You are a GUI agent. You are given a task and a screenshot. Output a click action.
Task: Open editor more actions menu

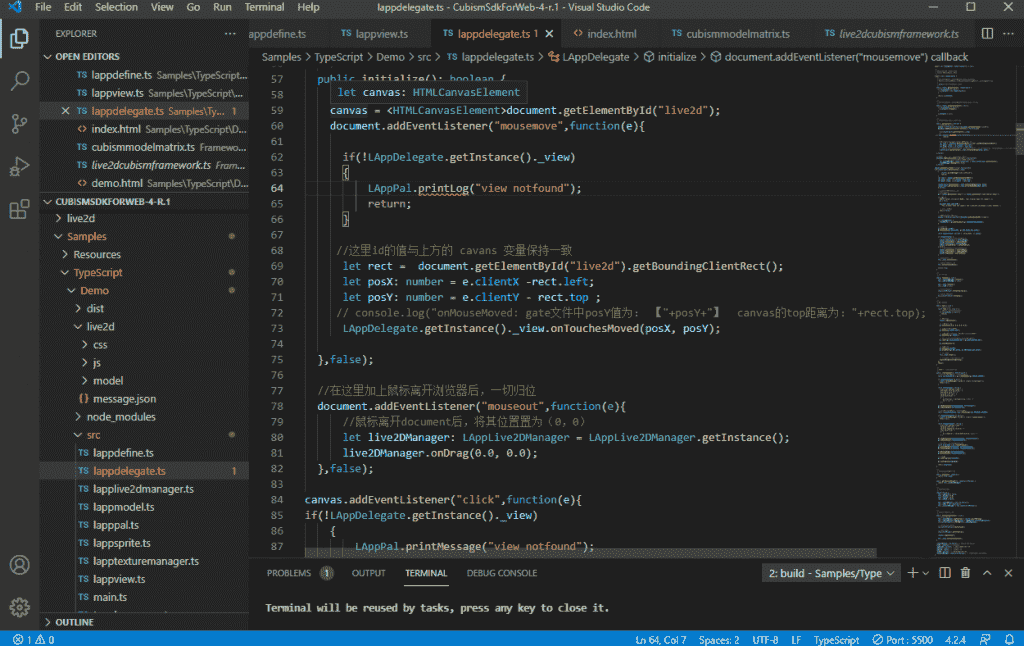[1008, 34]
